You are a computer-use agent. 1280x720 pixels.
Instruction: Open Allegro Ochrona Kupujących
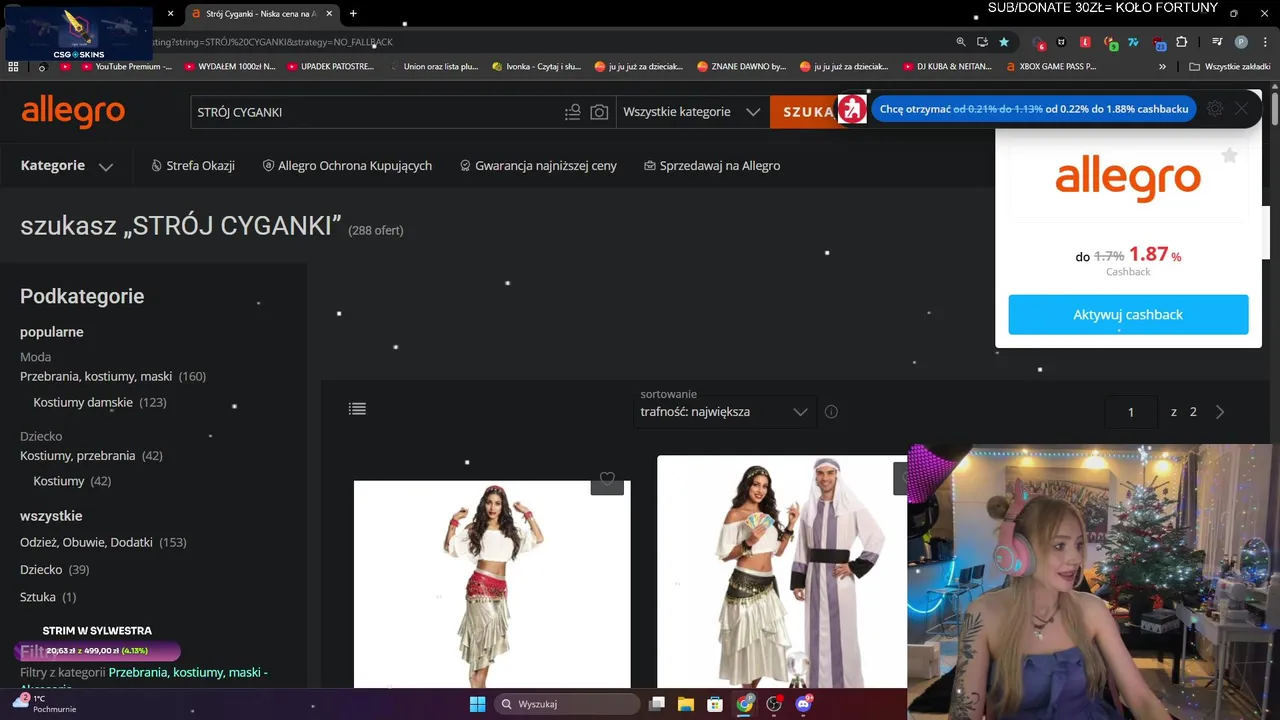[x=347, y=166]
